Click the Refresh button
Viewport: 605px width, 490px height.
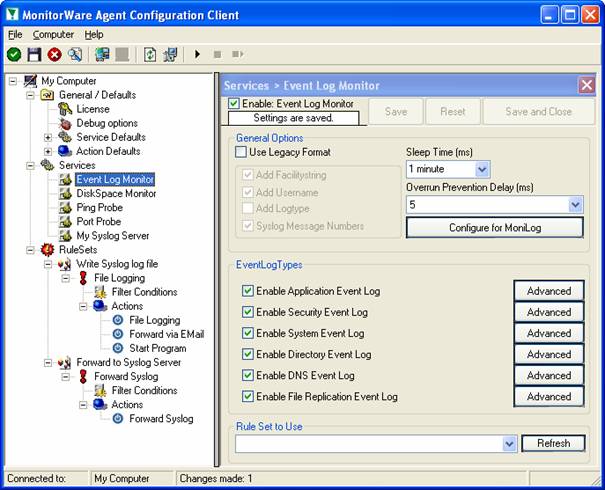click(x=553, y=443)
